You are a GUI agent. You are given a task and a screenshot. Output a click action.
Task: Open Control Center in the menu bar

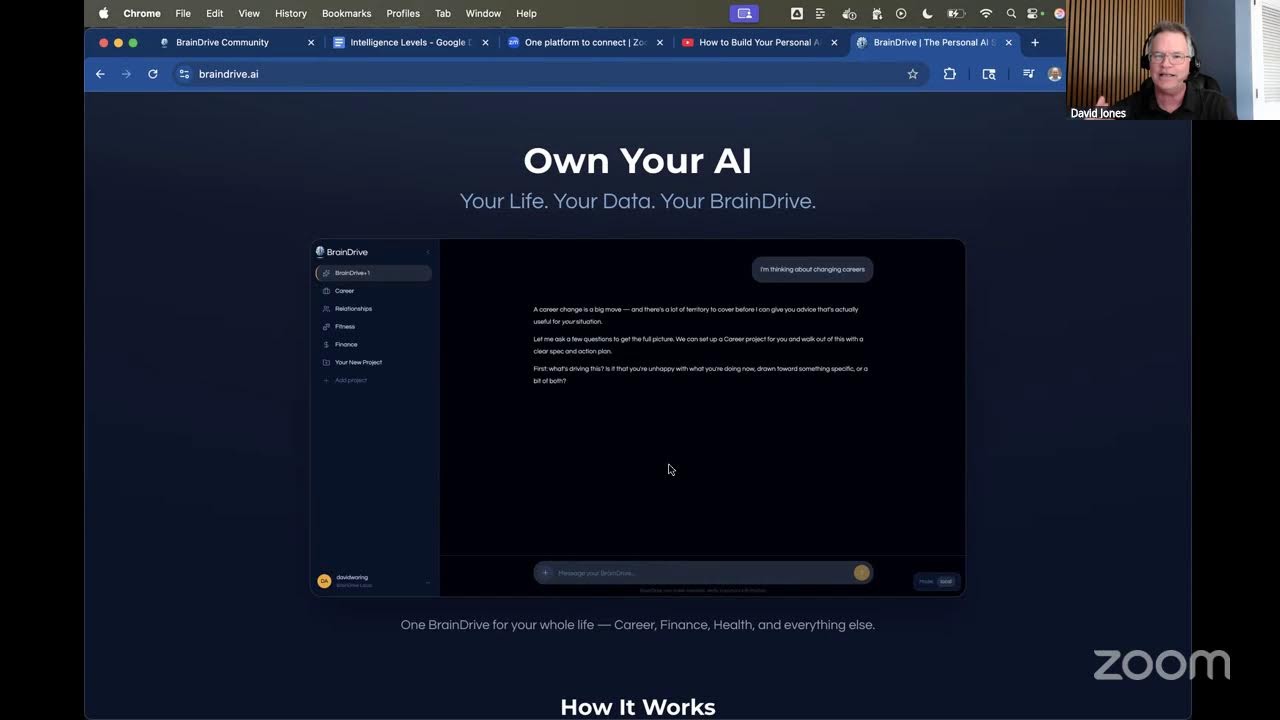click(x=1034, y=13)
